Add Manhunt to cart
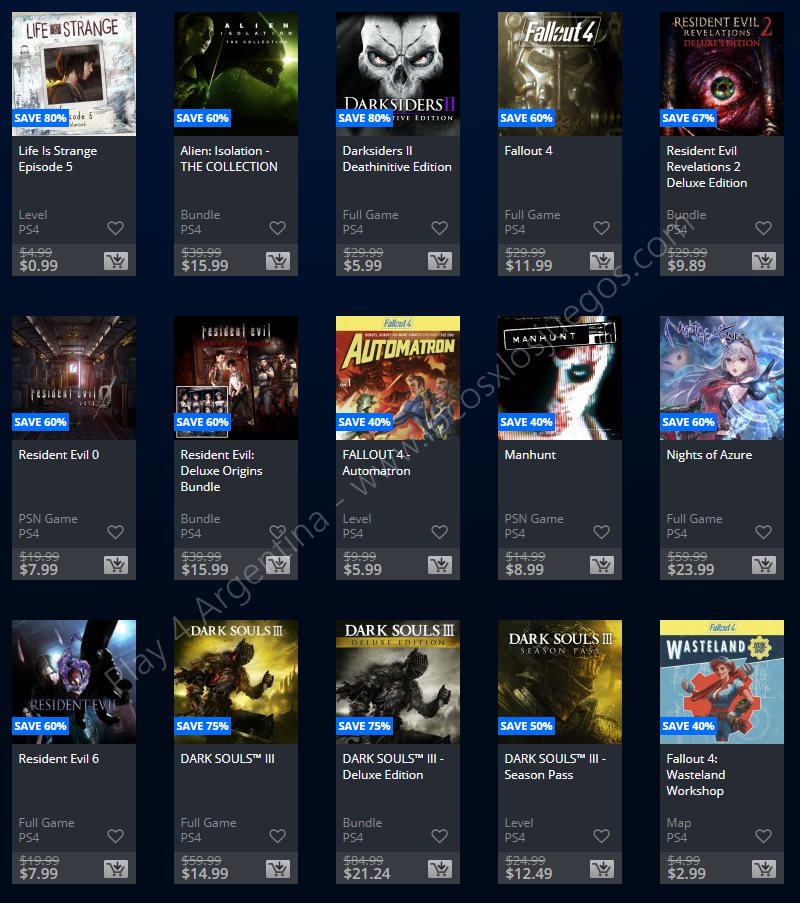This screenshot has height=903, width=800. [x=602, y=565]
